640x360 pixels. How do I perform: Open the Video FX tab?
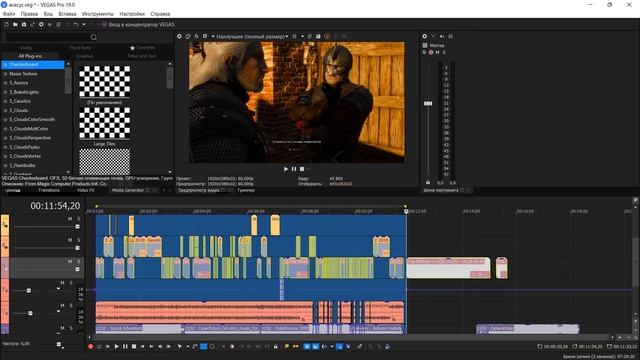point(85,190)
